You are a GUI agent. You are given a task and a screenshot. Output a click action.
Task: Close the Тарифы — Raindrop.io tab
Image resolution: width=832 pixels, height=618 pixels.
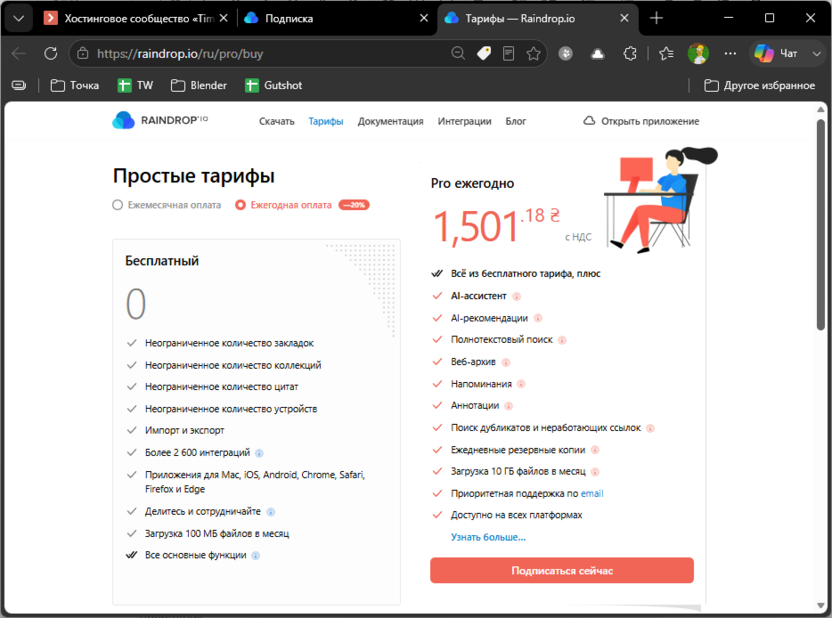point(624,19)
